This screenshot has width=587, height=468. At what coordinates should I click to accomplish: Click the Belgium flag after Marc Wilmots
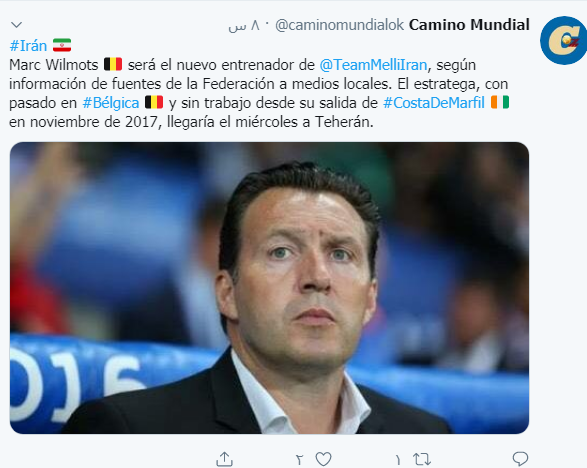click(x=113, y=64)
